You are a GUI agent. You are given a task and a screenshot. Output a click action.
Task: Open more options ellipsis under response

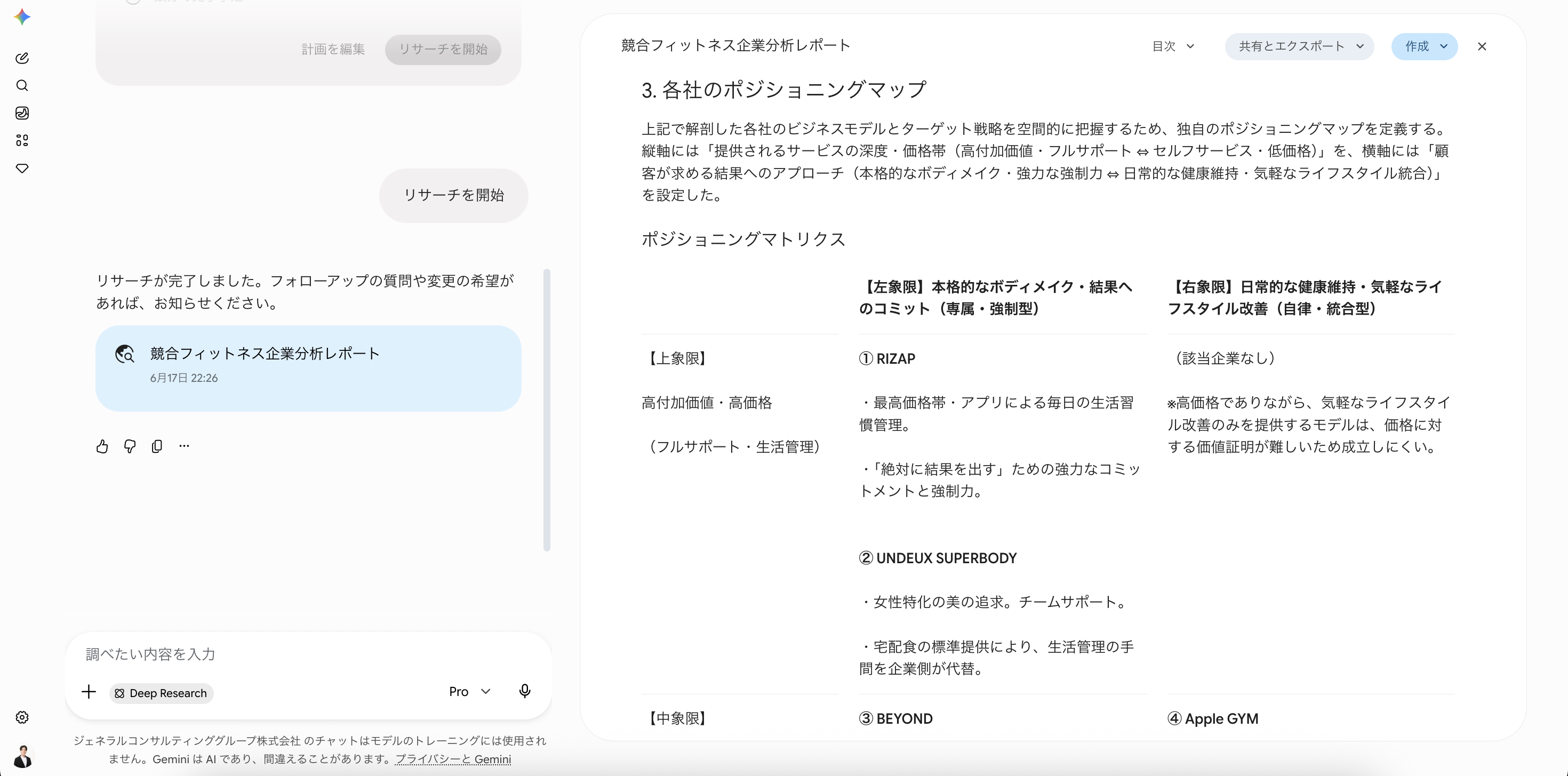click(x=185, y=446)
